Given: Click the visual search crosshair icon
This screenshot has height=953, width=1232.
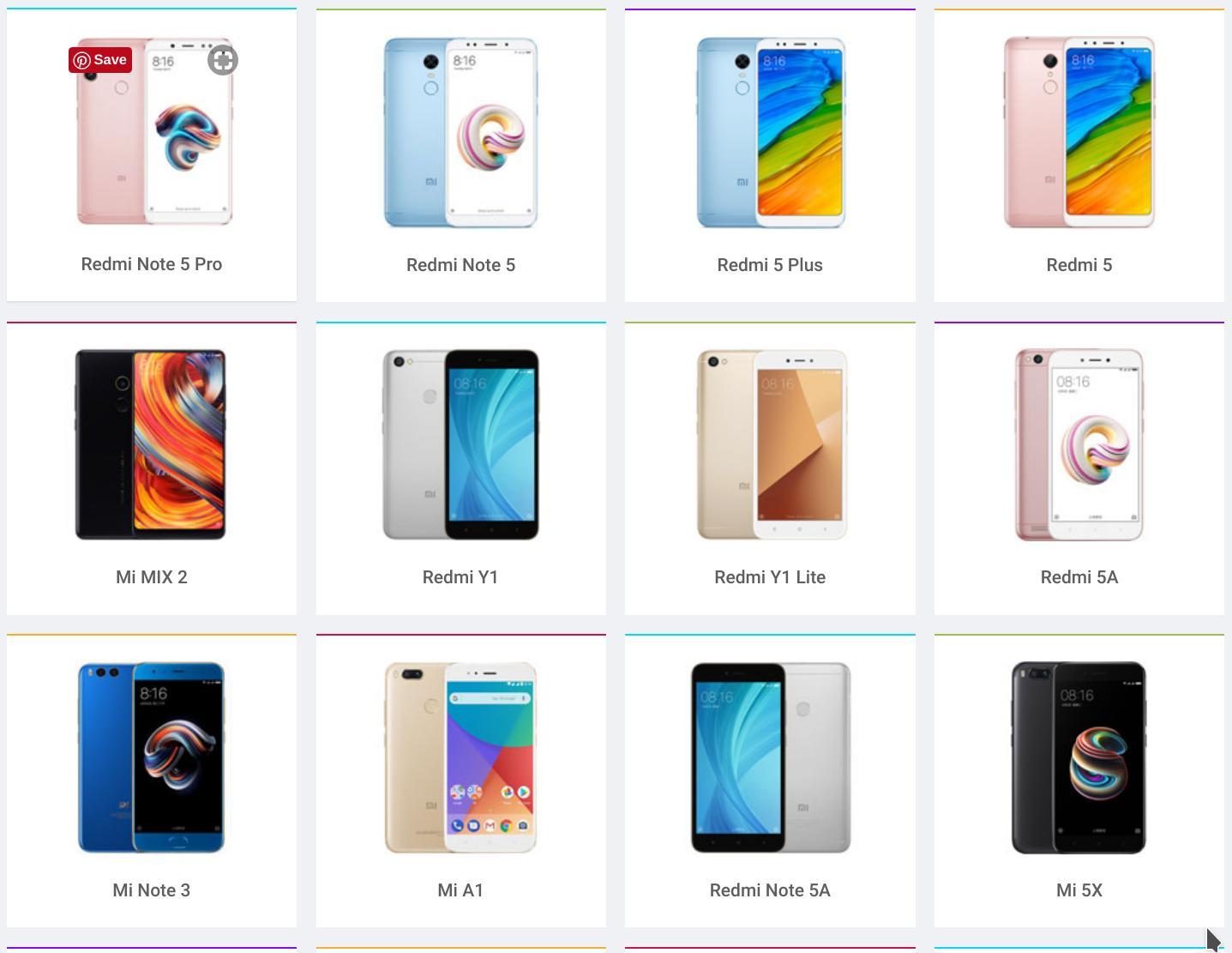Looking at the screenshot, I should 223,60.
